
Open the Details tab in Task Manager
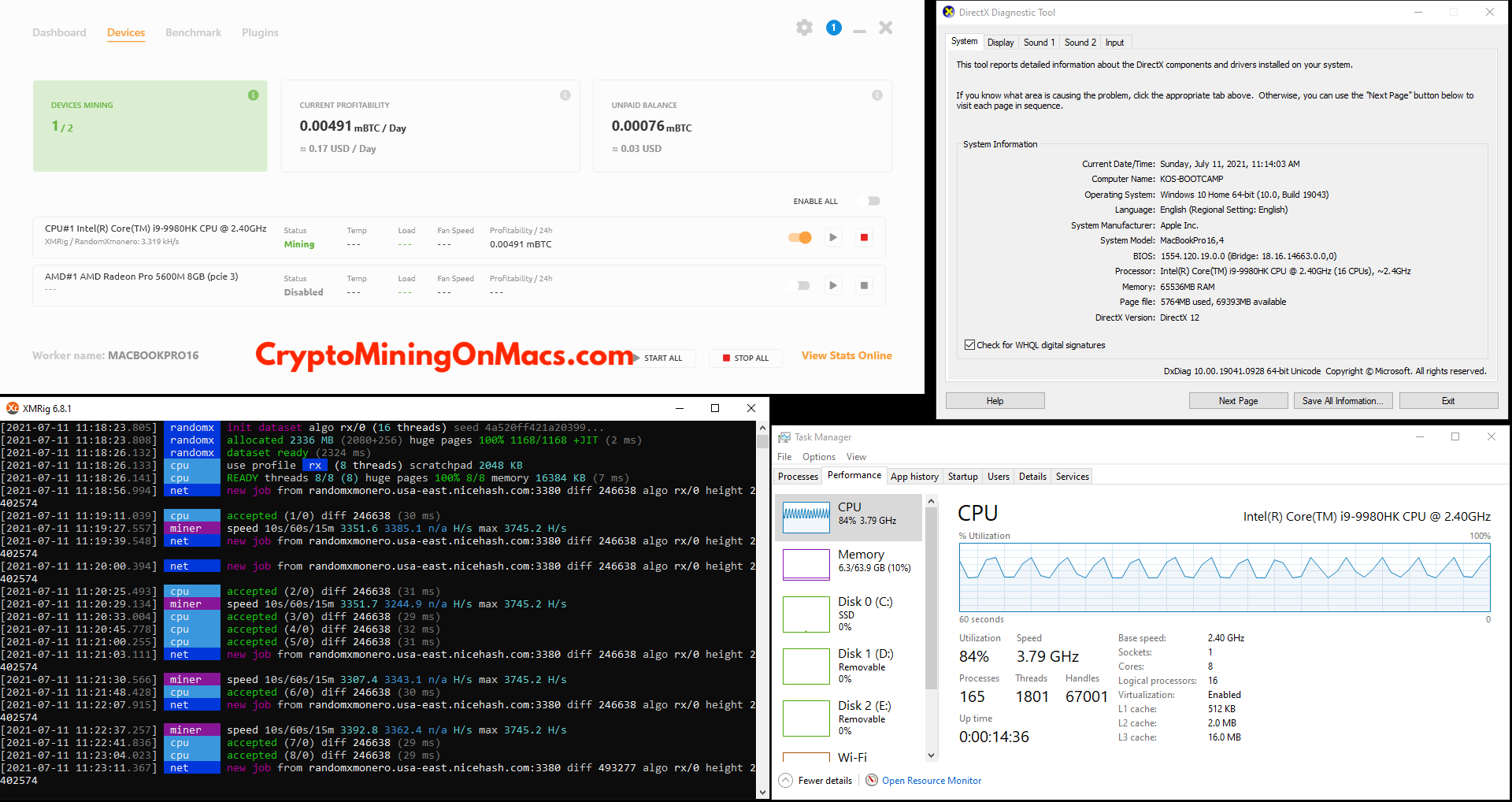[x=1032, y=477]
